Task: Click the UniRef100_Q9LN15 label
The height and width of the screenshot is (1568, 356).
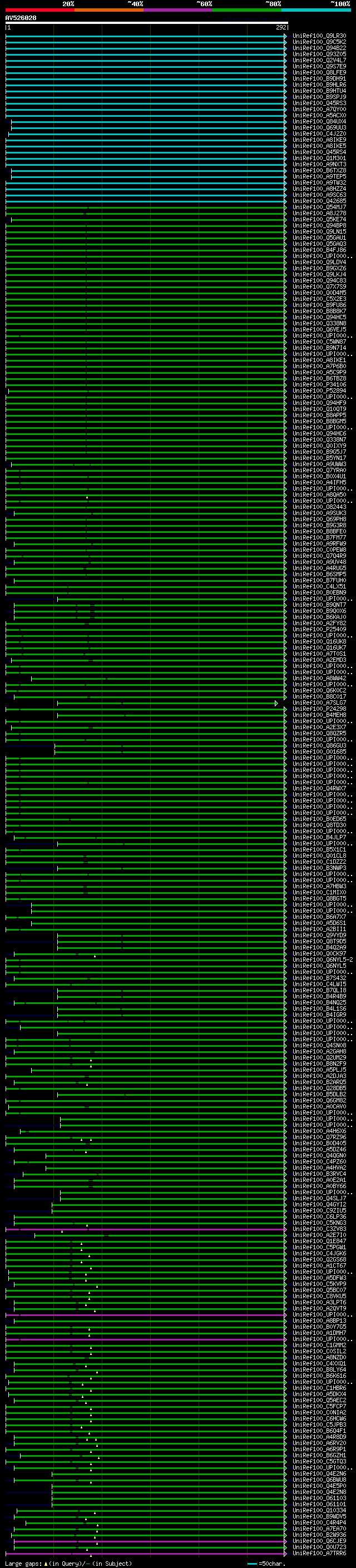Action: point(319,232)
